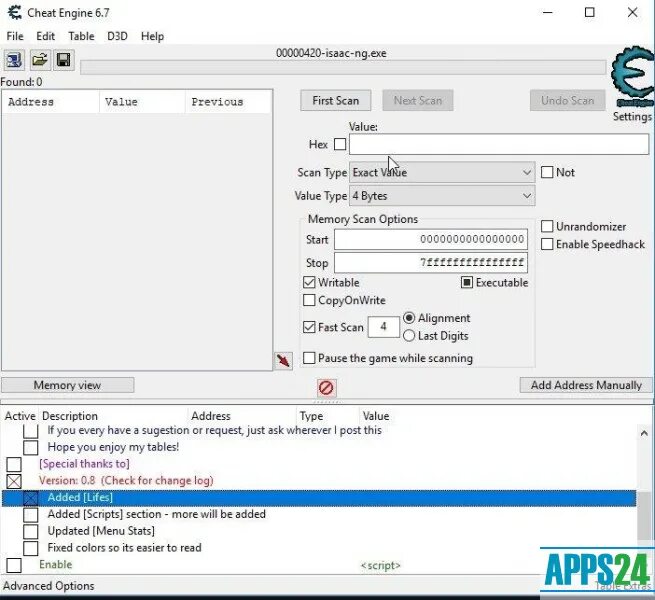Click the Cheat Engine title bar icon
This screenshot has height=600, width=655.
click(x=14, y=13)
